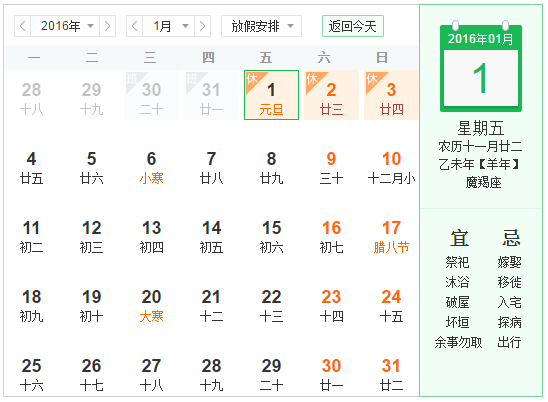Screen dimensions: 548x402
Task: Click 返回今天 button
Action: click(353, 26)
